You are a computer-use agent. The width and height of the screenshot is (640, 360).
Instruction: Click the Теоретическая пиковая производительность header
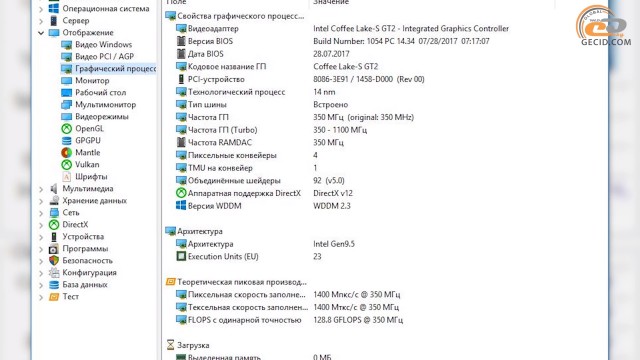tap(236, 282)
